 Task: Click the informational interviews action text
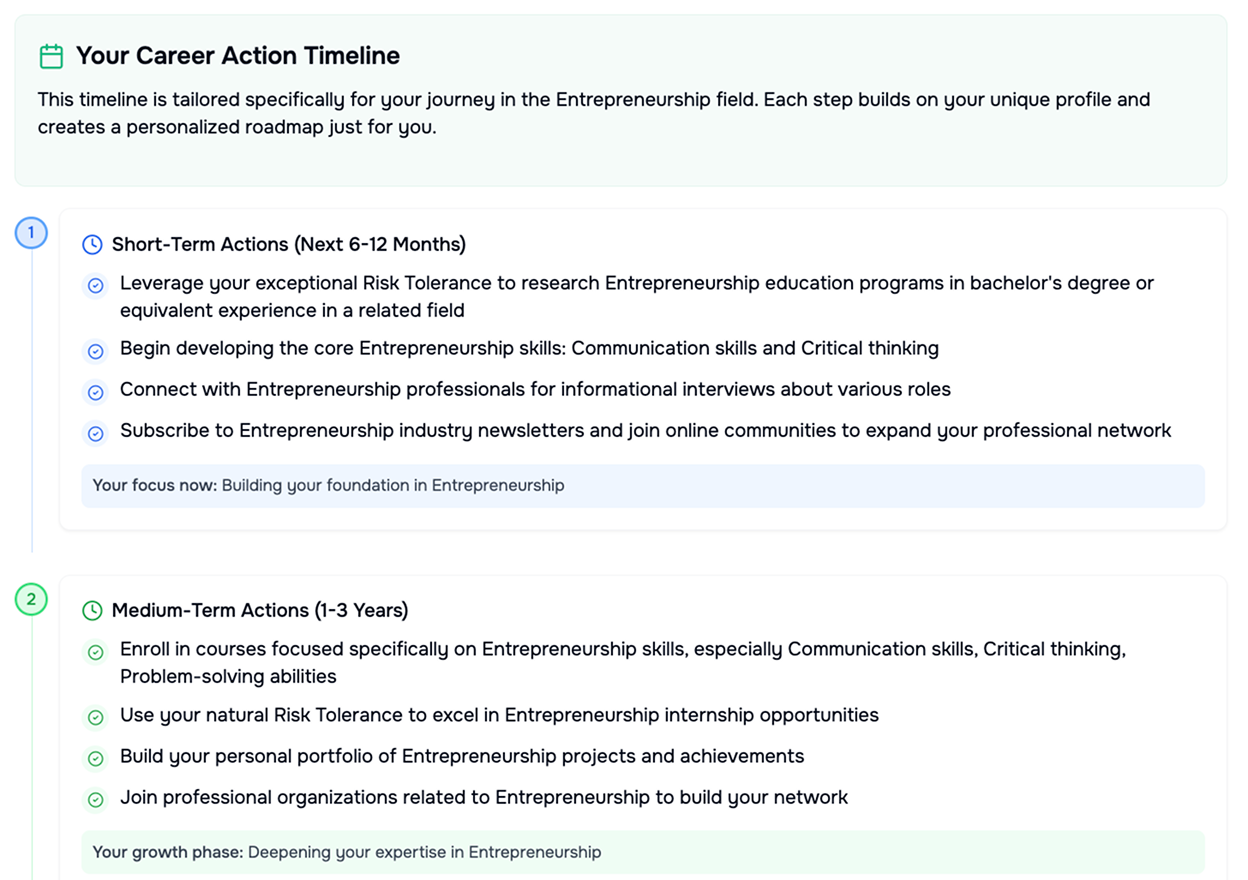pyautogui.click(x=535, y=389)
